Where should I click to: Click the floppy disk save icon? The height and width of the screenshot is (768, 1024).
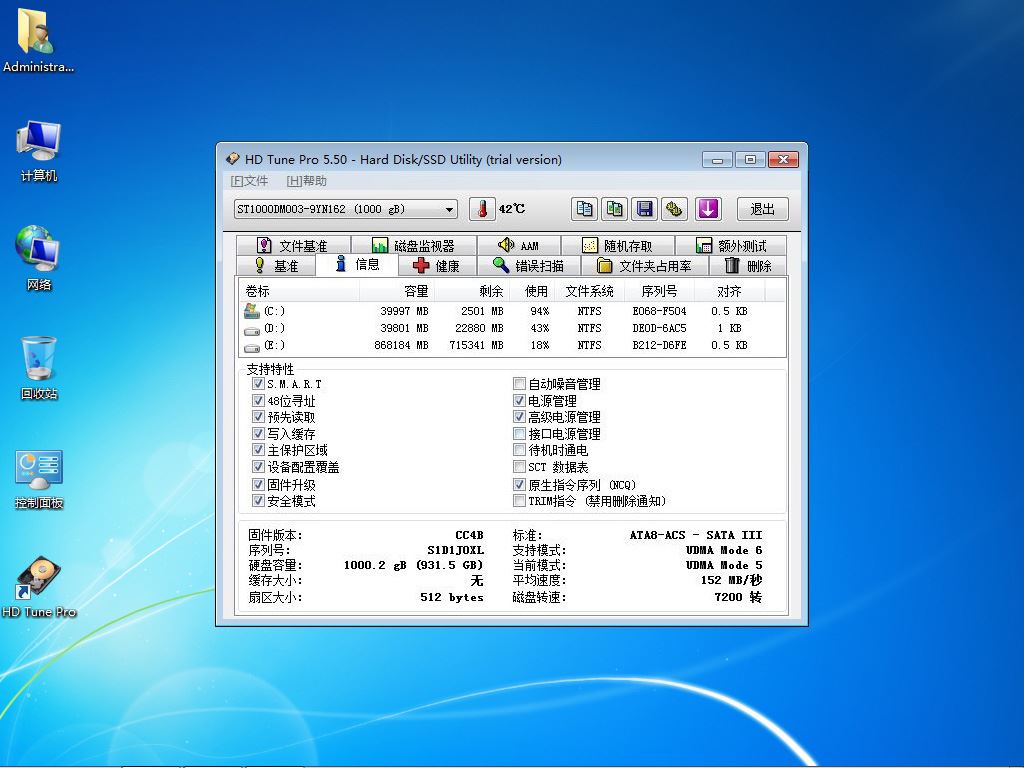tap(645, 209)
